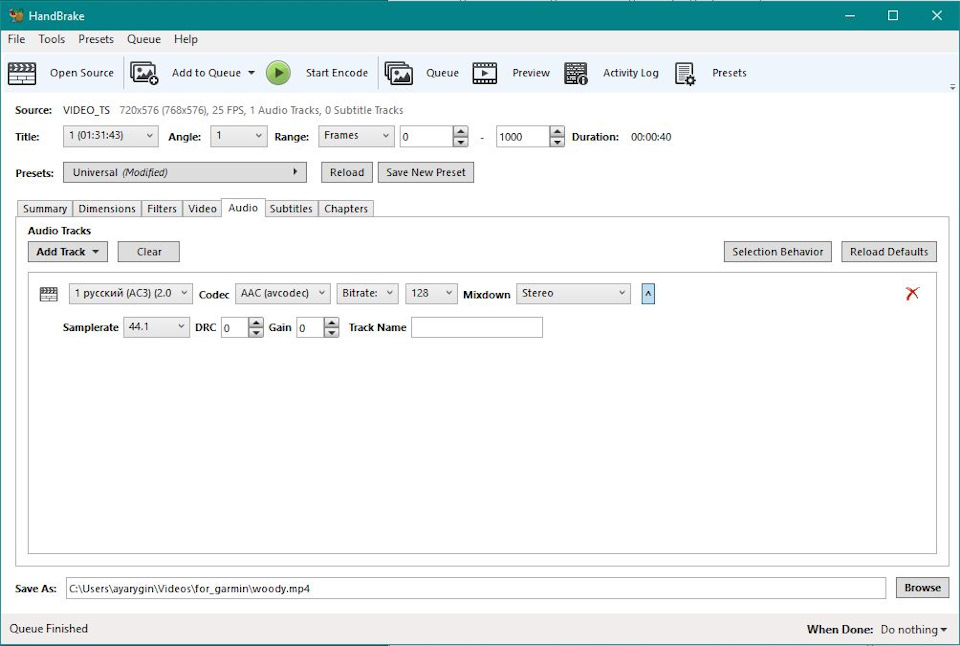Open the Range Frames dropdown
The width and height of the screenshot is (960, 646).
tap(356, 136)
